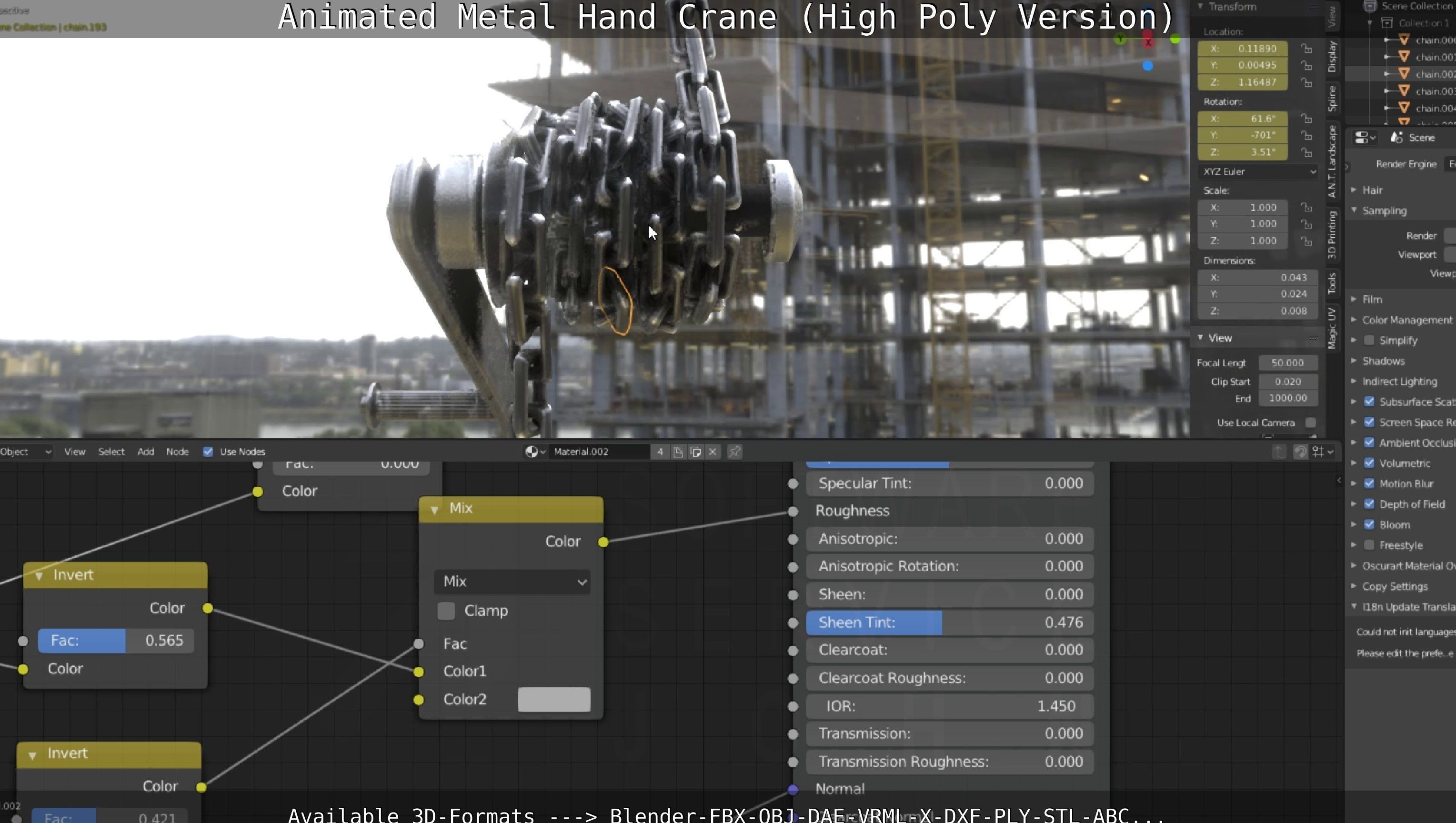This screenshot has width=1456, height=823.
Task: Switch to the Display sidebar tab
Action: [x=1332, y=57]
